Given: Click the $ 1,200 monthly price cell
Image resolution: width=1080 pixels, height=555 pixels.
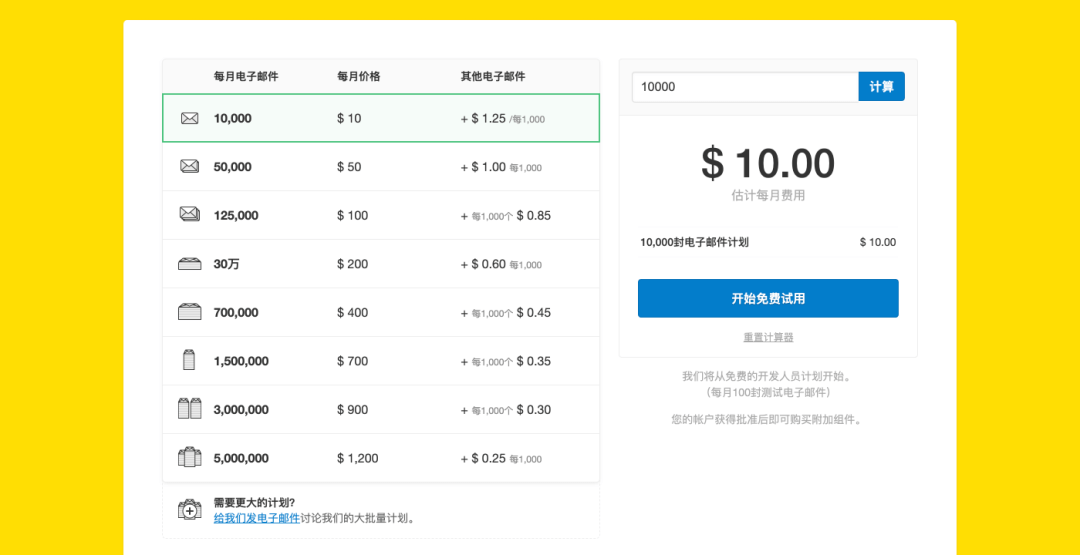Looking at the screenshot, I should (x=357, y=458).
